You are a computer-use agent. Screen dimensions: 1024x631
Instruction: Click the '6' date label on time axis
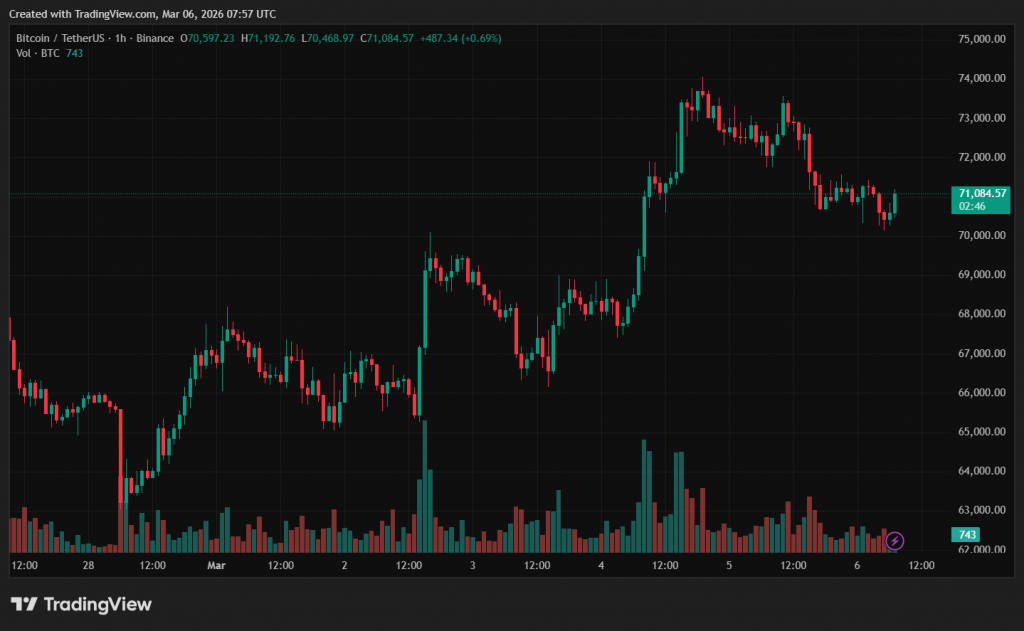point(857,565)
